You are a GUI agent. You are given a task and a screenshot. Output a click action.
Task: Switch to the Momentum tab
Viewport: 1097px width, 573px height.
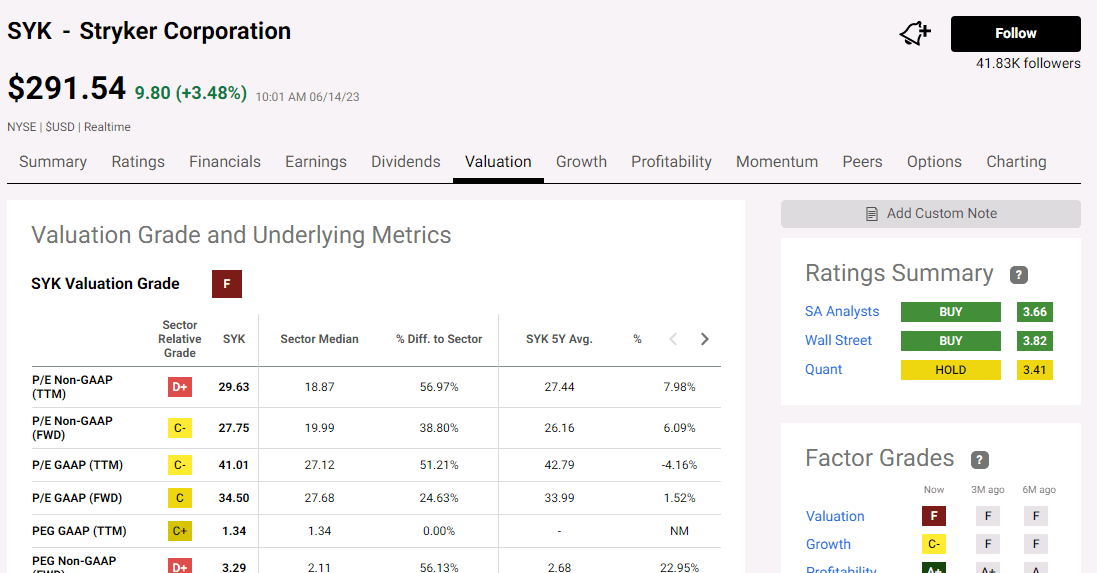point(777,162)
